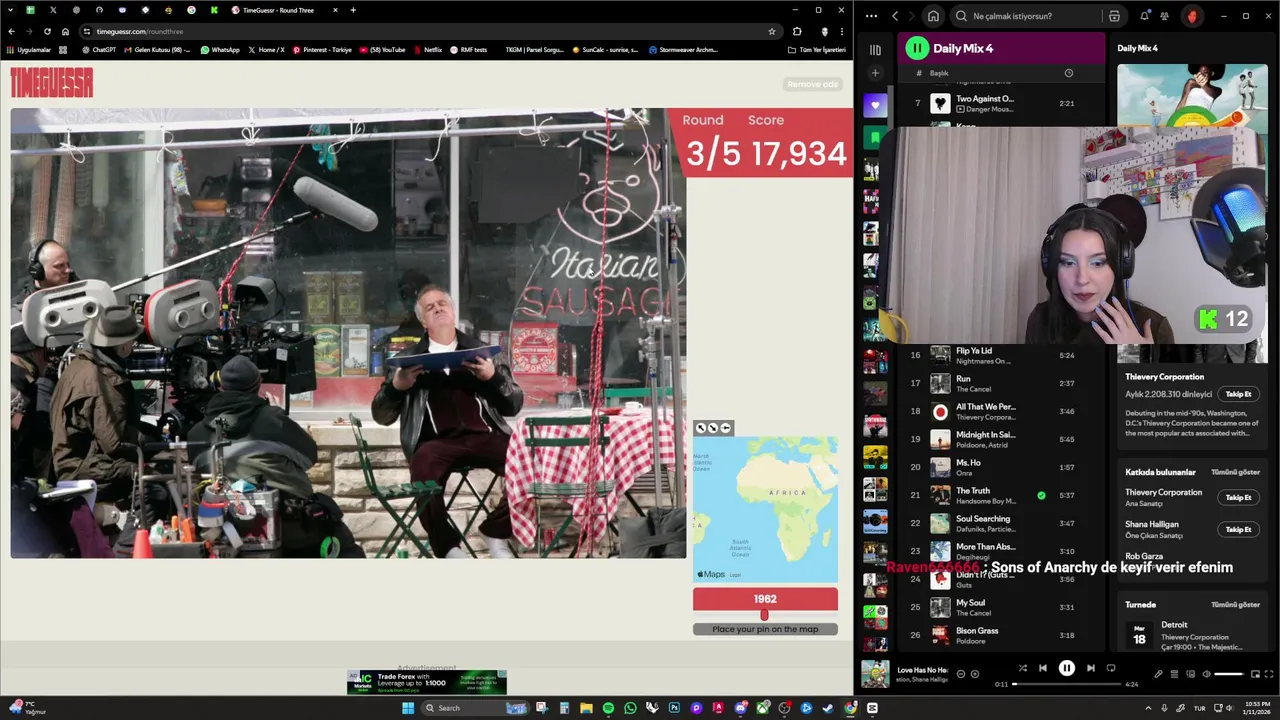Open WhatsApp bookmark
The height and width of the screenshot is (720, 1280).
[x=219, y=49]
